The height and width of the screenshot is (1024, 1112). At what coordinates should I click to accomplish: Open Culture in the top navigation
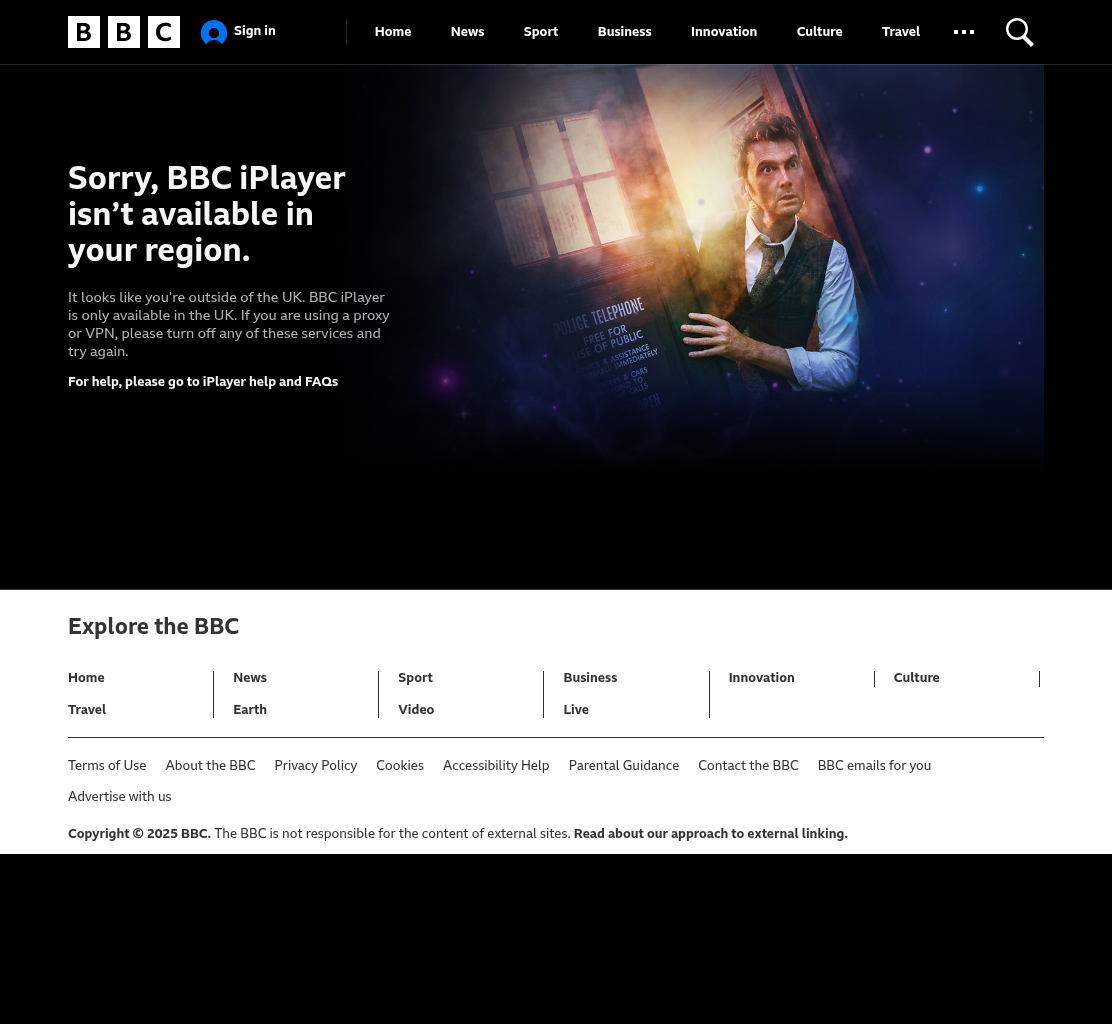[819, 32]
